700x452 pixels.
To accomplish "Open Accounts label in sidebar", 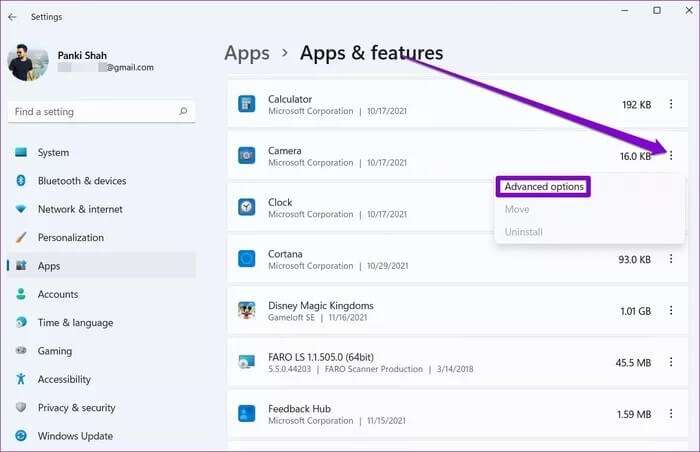I will 58,294.
